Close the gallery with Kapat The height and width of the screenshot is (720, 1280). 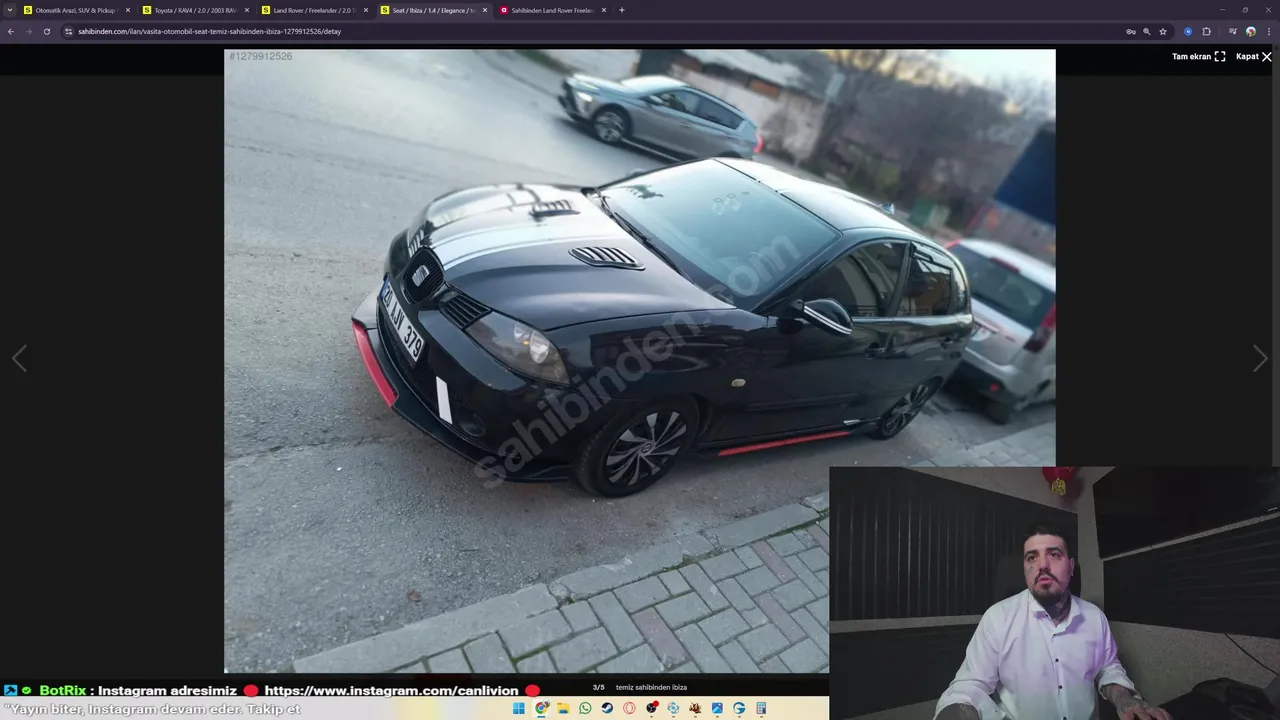pos(1254,57)
